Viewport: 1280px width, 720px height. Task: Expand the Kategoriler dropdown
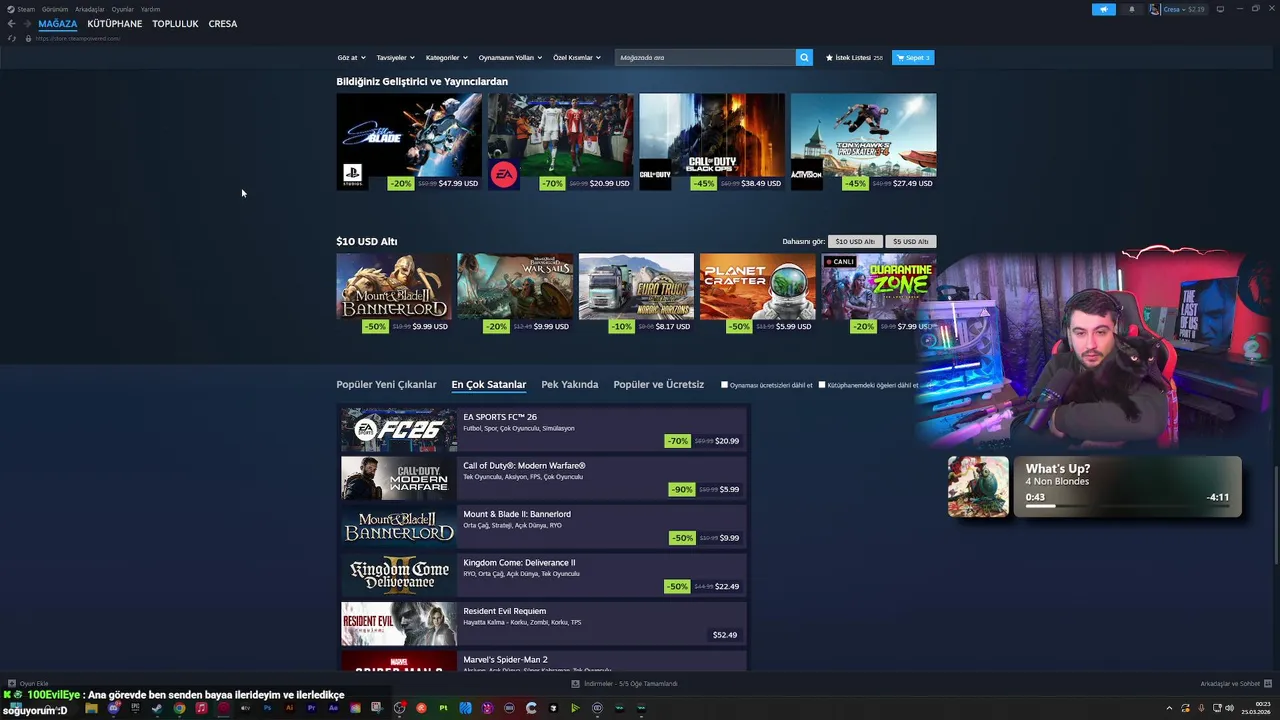coord(446,57)
